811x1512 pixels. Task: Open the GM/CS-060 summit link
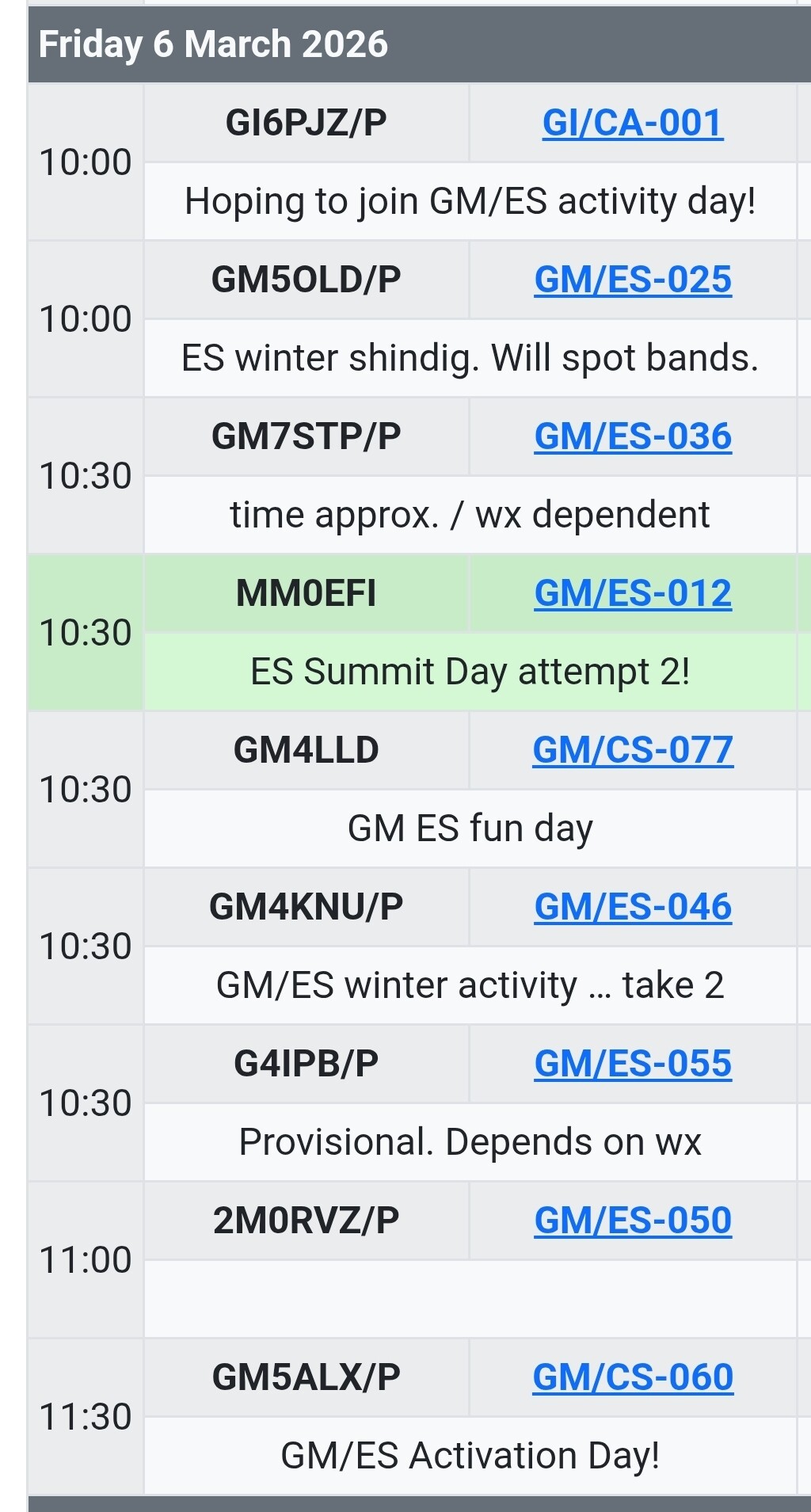(x=632, y=1377)
